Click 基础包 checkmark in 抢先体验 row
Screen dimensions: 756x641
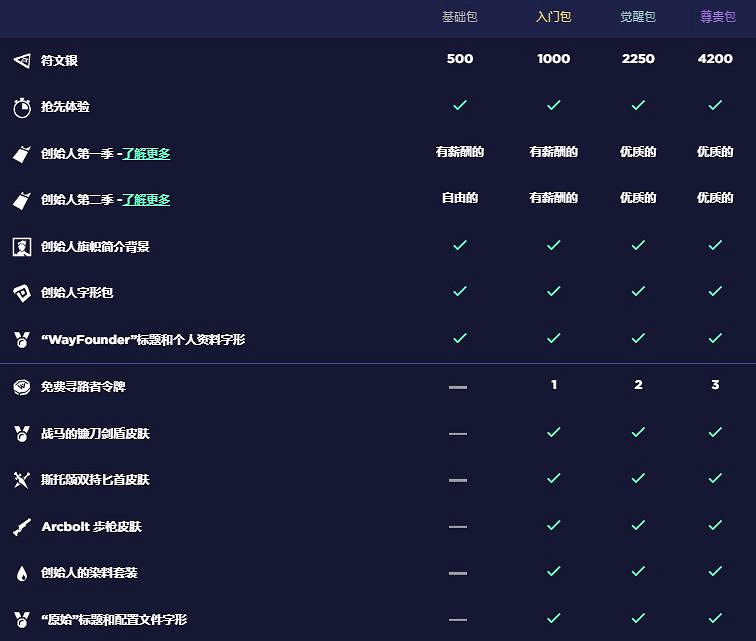(460, 105)
